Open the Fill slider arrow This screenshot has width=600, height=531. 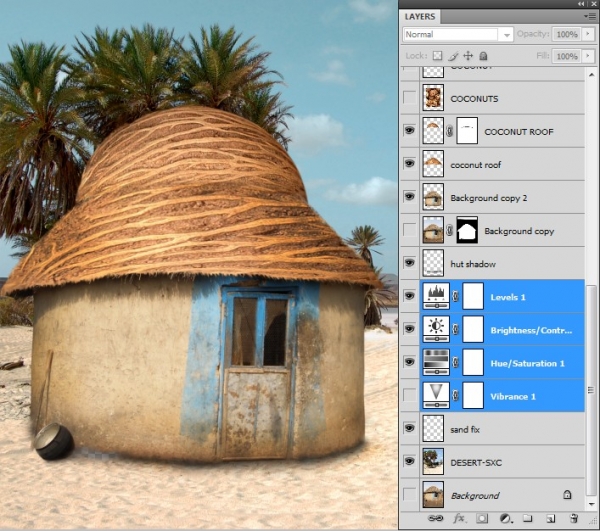click(x=588, y=56)
